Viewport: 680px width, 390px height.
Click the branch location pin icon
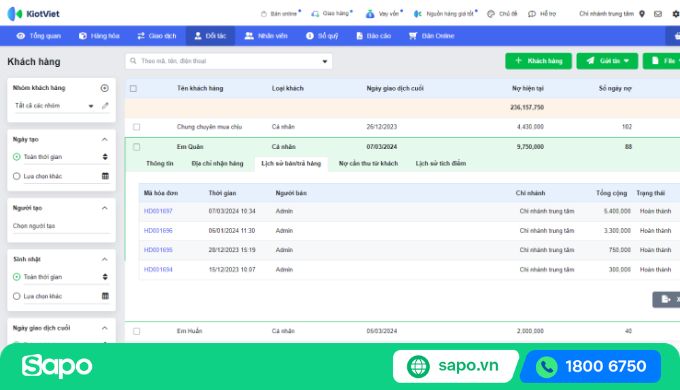pos(642,14)
